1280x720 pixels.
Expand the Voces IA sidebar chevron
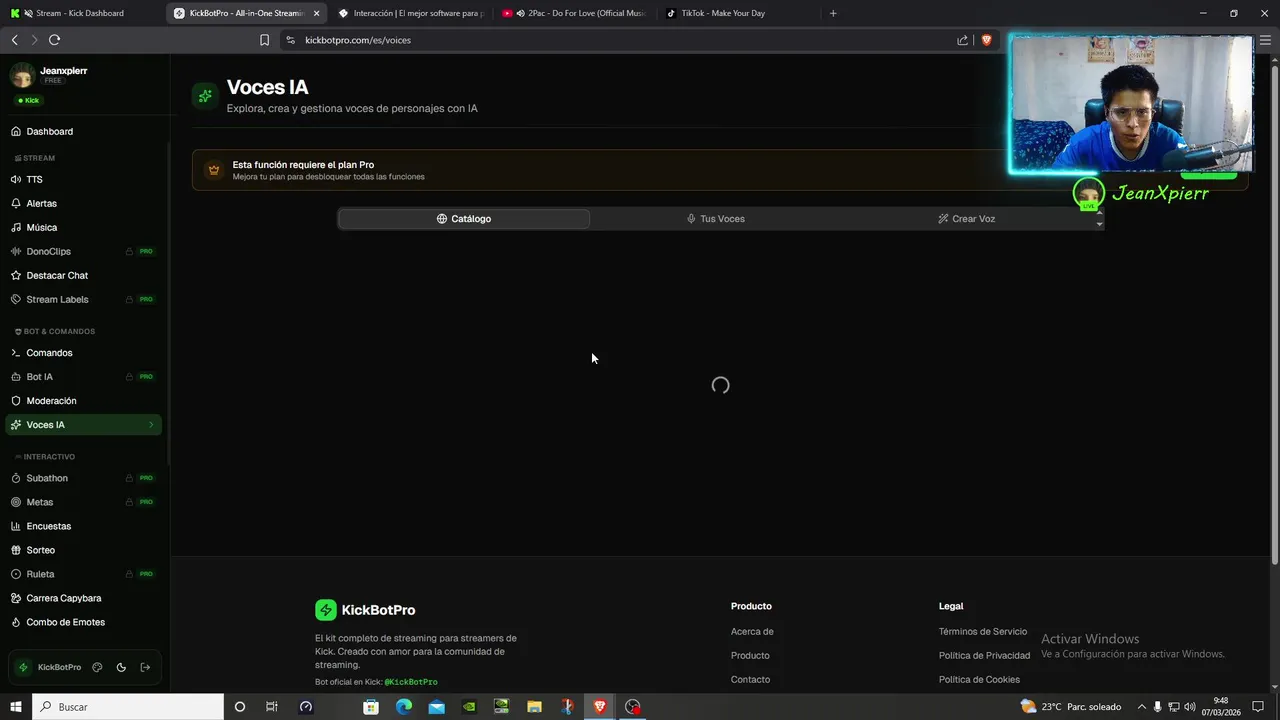(151, 425)
